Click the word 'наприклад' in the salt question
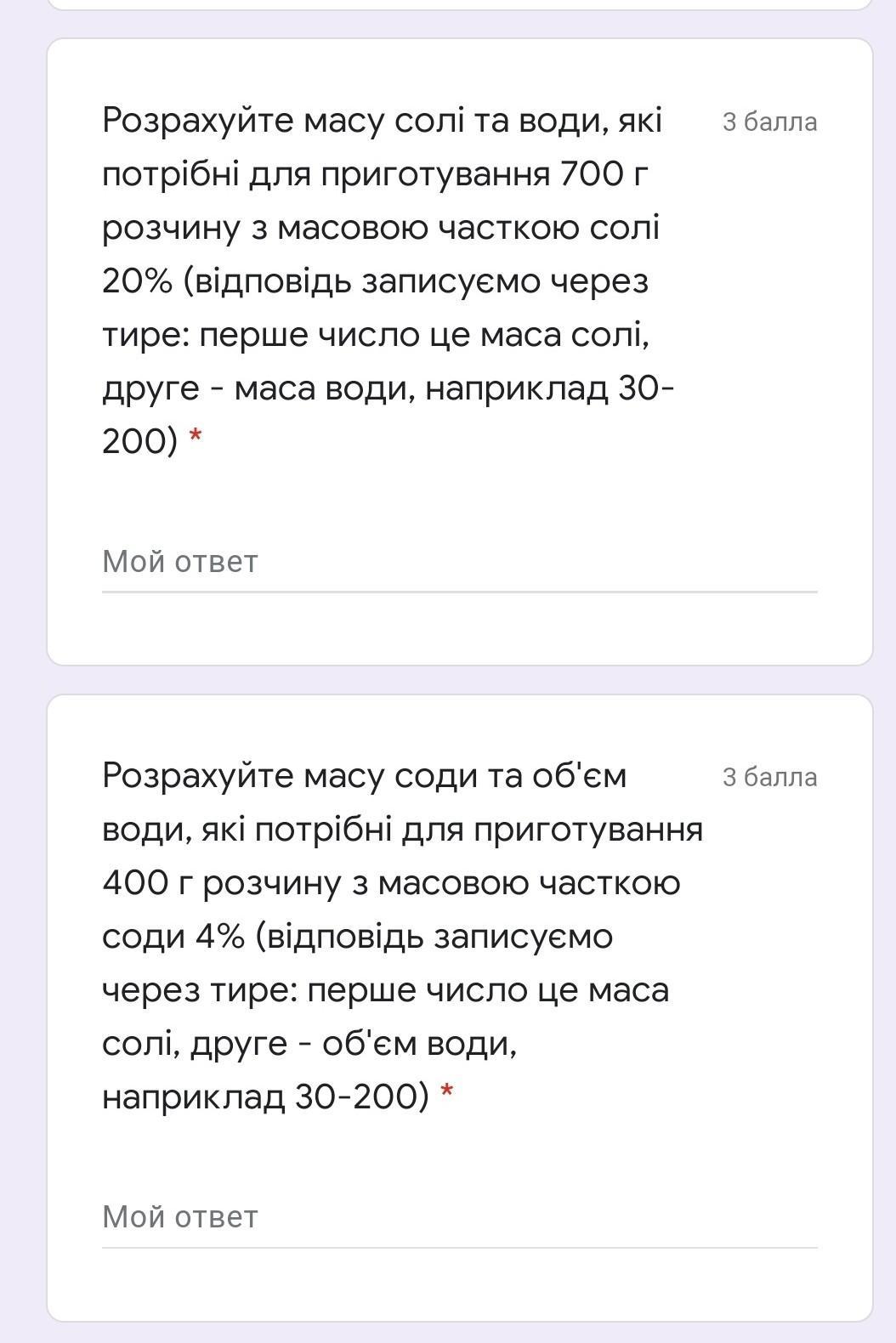 coord(516,389)
